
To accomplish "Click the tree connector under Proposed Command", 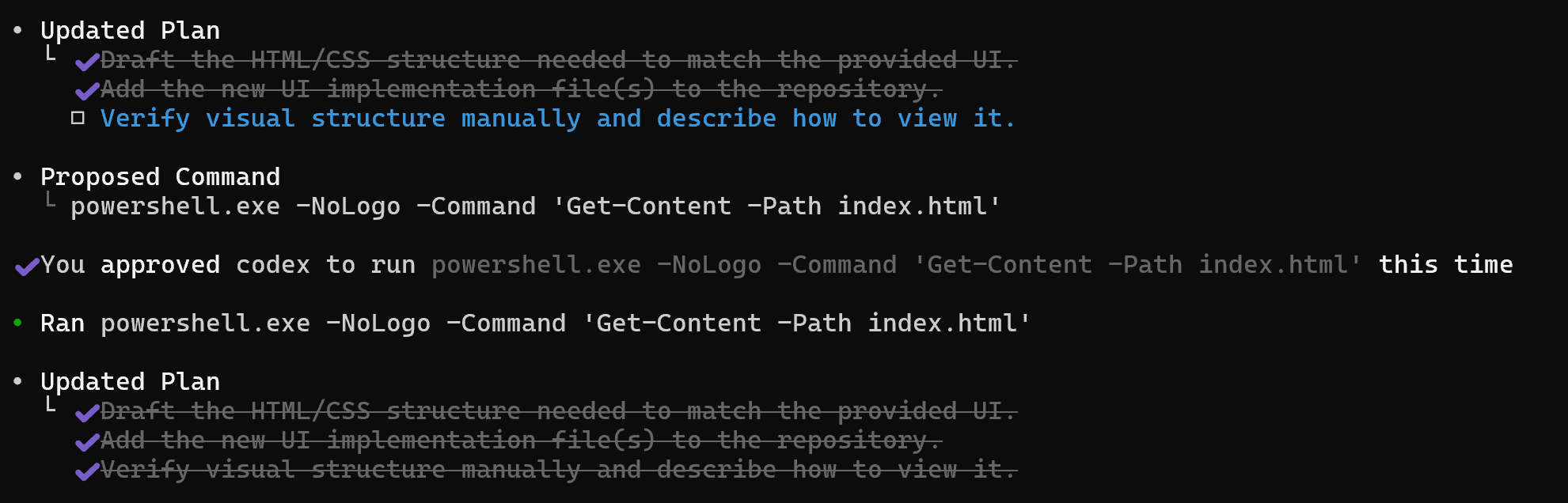I will point(51,200).
